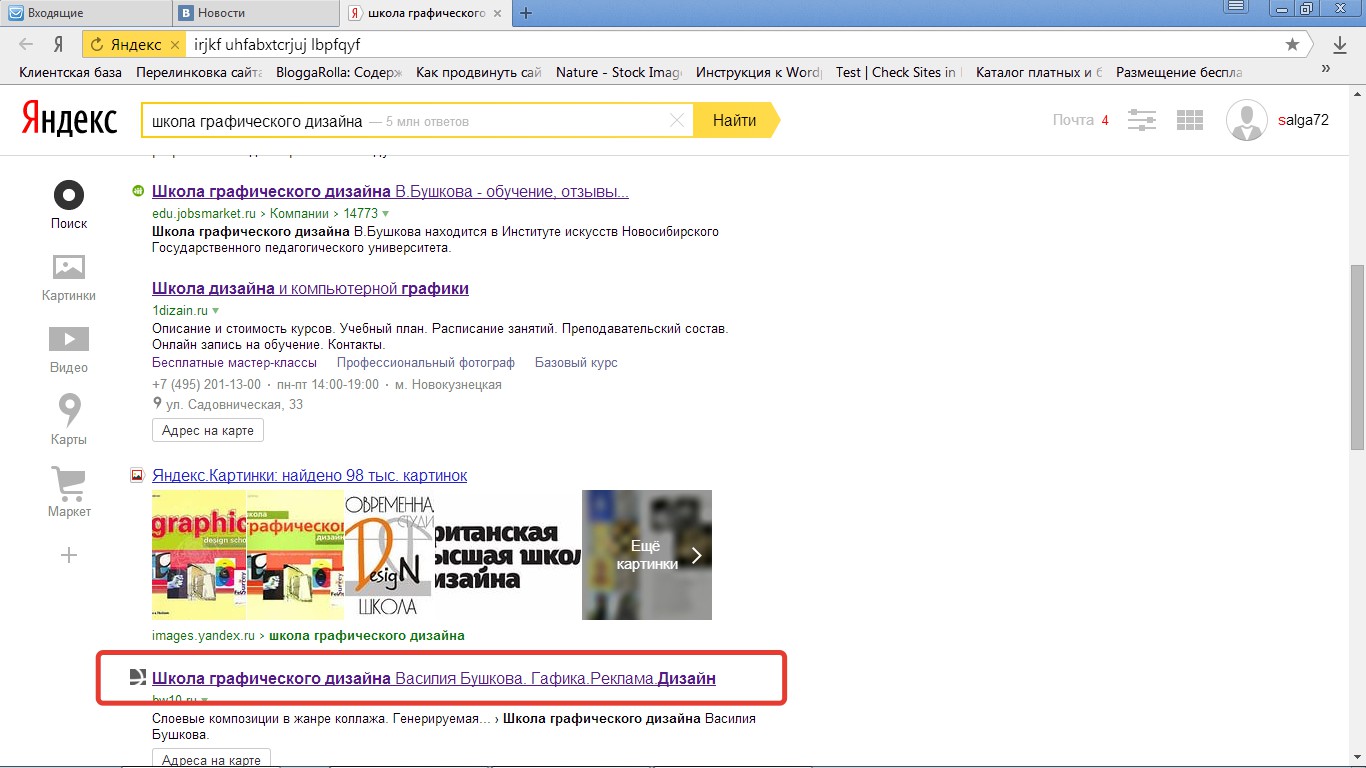Image resolution: width=1366 pixels, height=768 pixels.
Task: Open Видео in the left sidebar
Action: 69,349
